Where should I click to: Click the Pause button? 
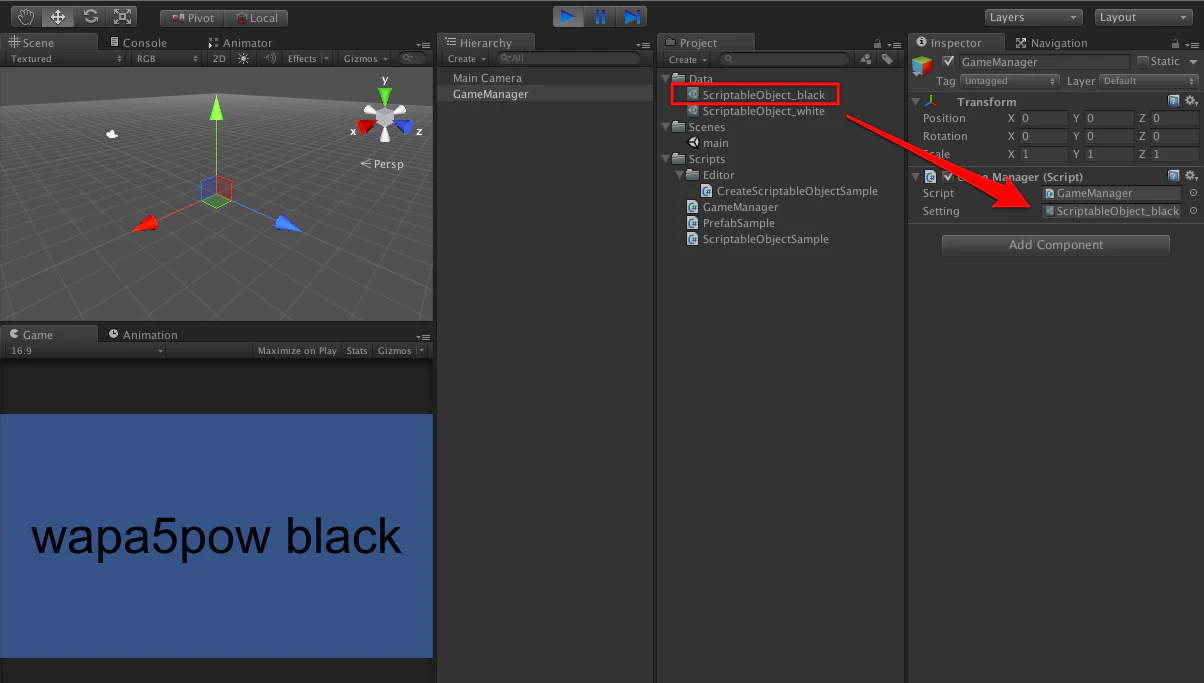point(600,17)
